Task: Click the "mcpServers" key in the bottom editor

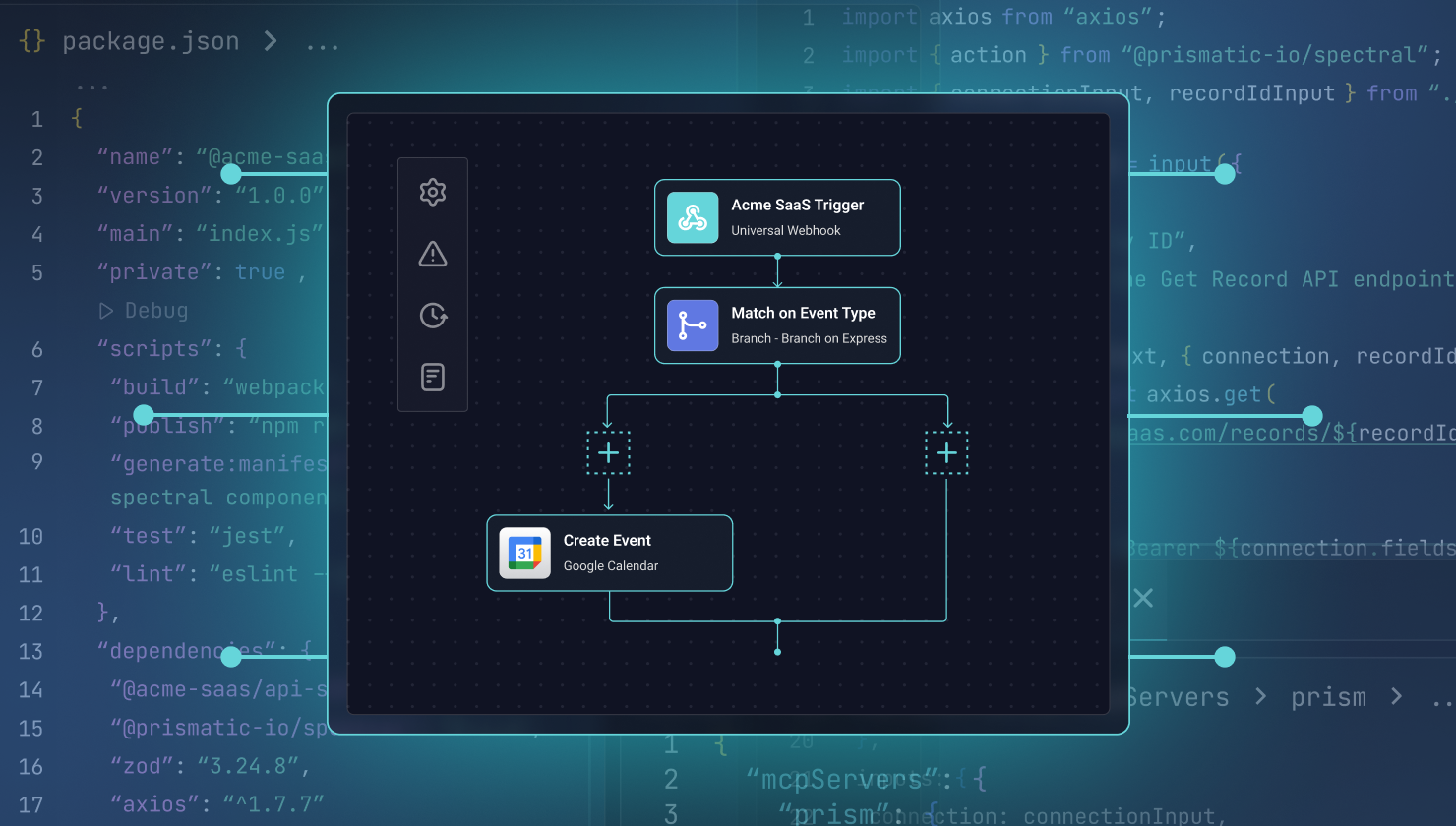Action: click(842, 780)
